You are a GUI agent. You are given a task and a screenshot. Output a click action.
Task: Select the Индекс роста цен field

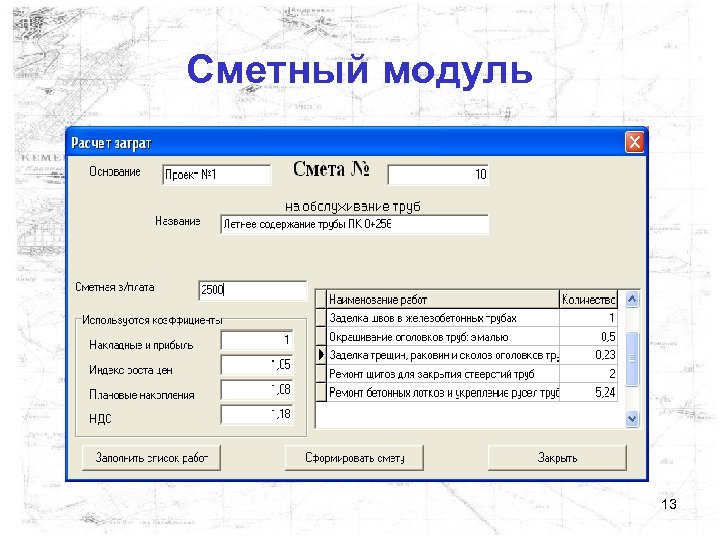[x=257, y=365]
